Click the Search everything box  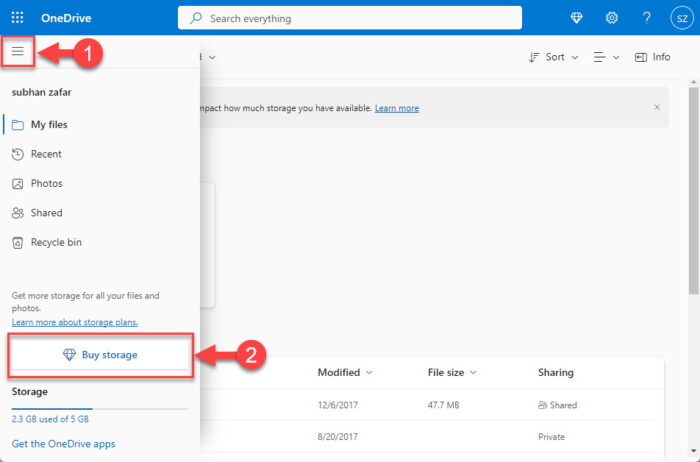click(350, 18)
